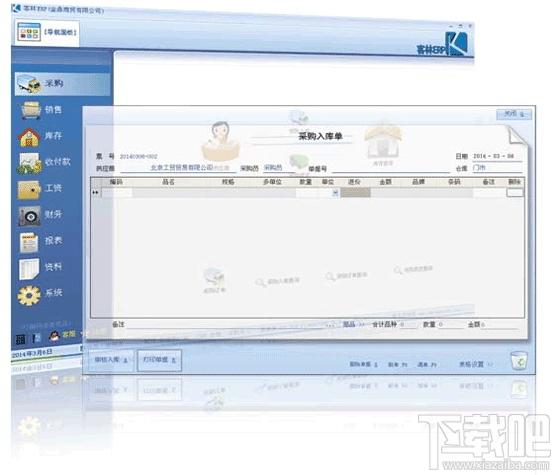Click the app icon in main title bar
This screenshot has height=475, width=558.
tap(16, 9)
